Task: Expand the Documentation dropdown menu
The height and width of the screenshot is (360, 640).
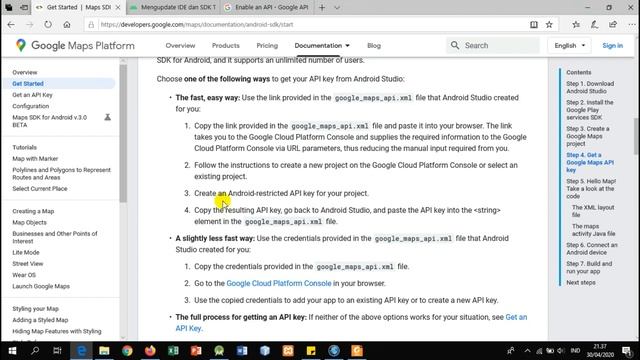Action: (322, 45)
